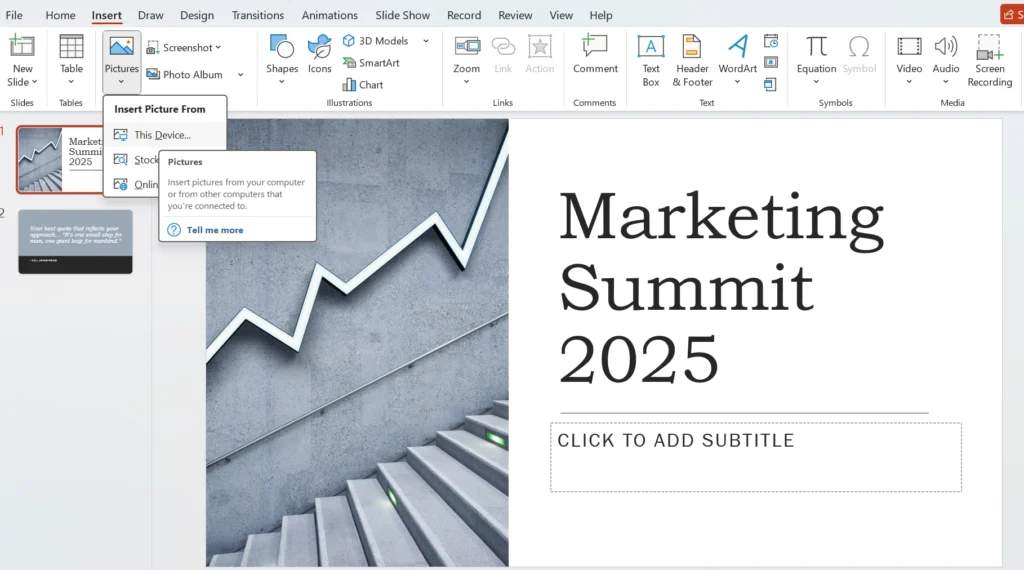Click the Video icon

point(909,46)
